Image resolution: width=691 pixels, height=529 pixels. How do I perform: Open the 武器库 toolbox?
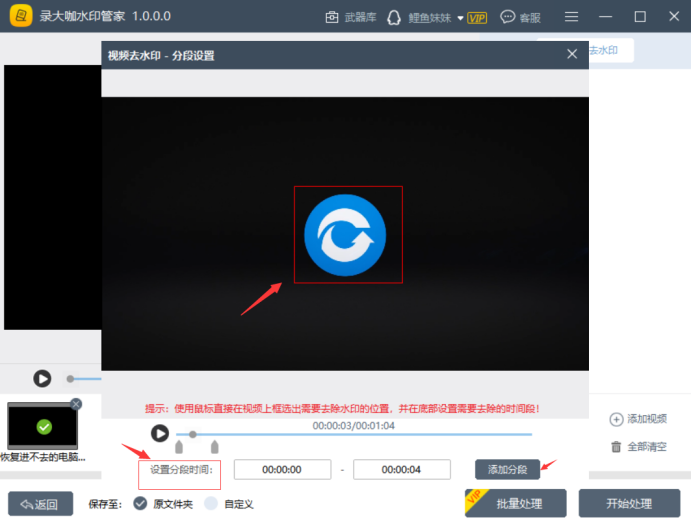pyautogui.click(x=351, y=17)
